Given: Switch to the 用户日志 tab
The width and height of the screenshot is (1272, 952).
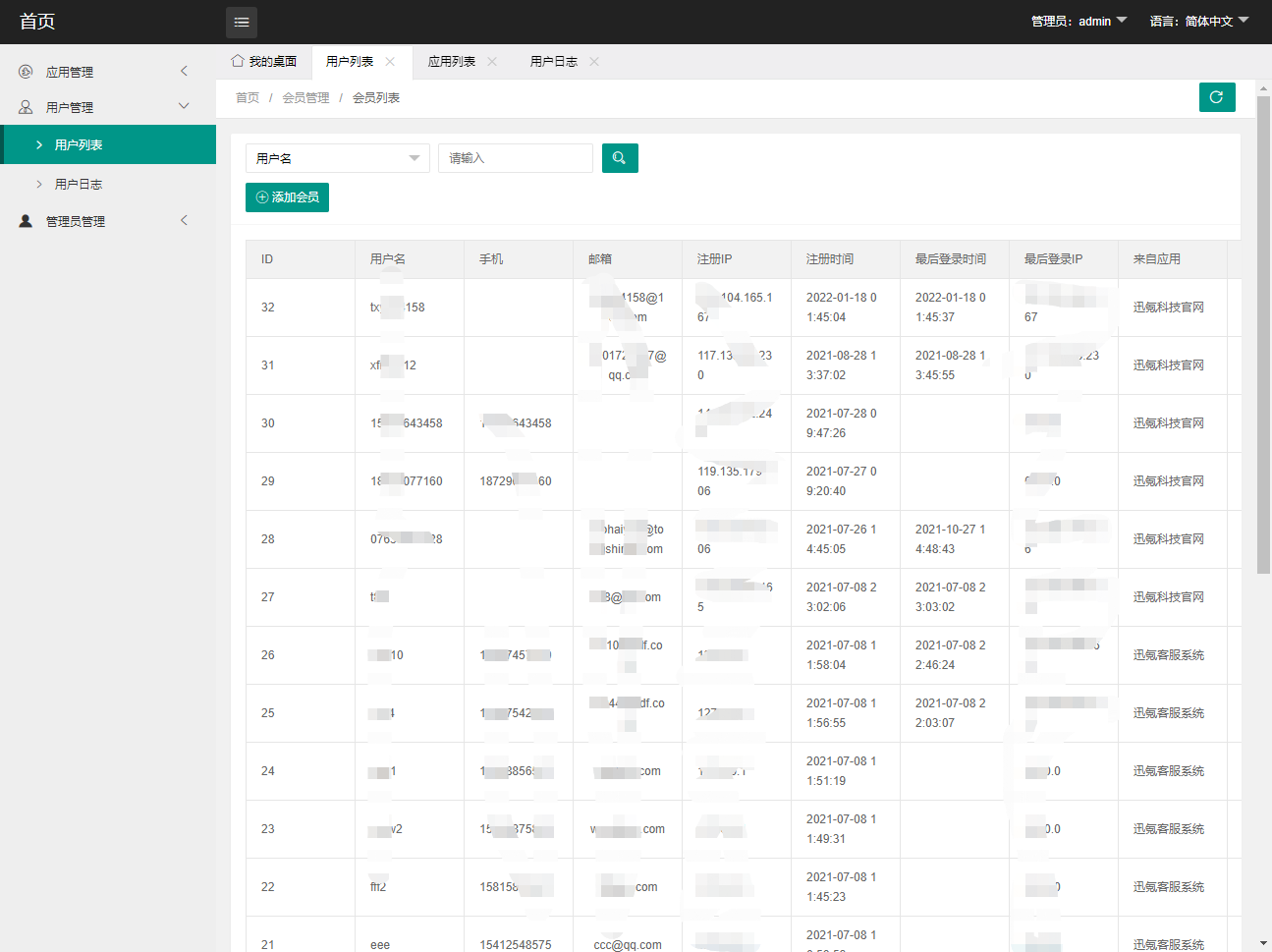Looking at the screenshot, I should (x=553, y=62).
